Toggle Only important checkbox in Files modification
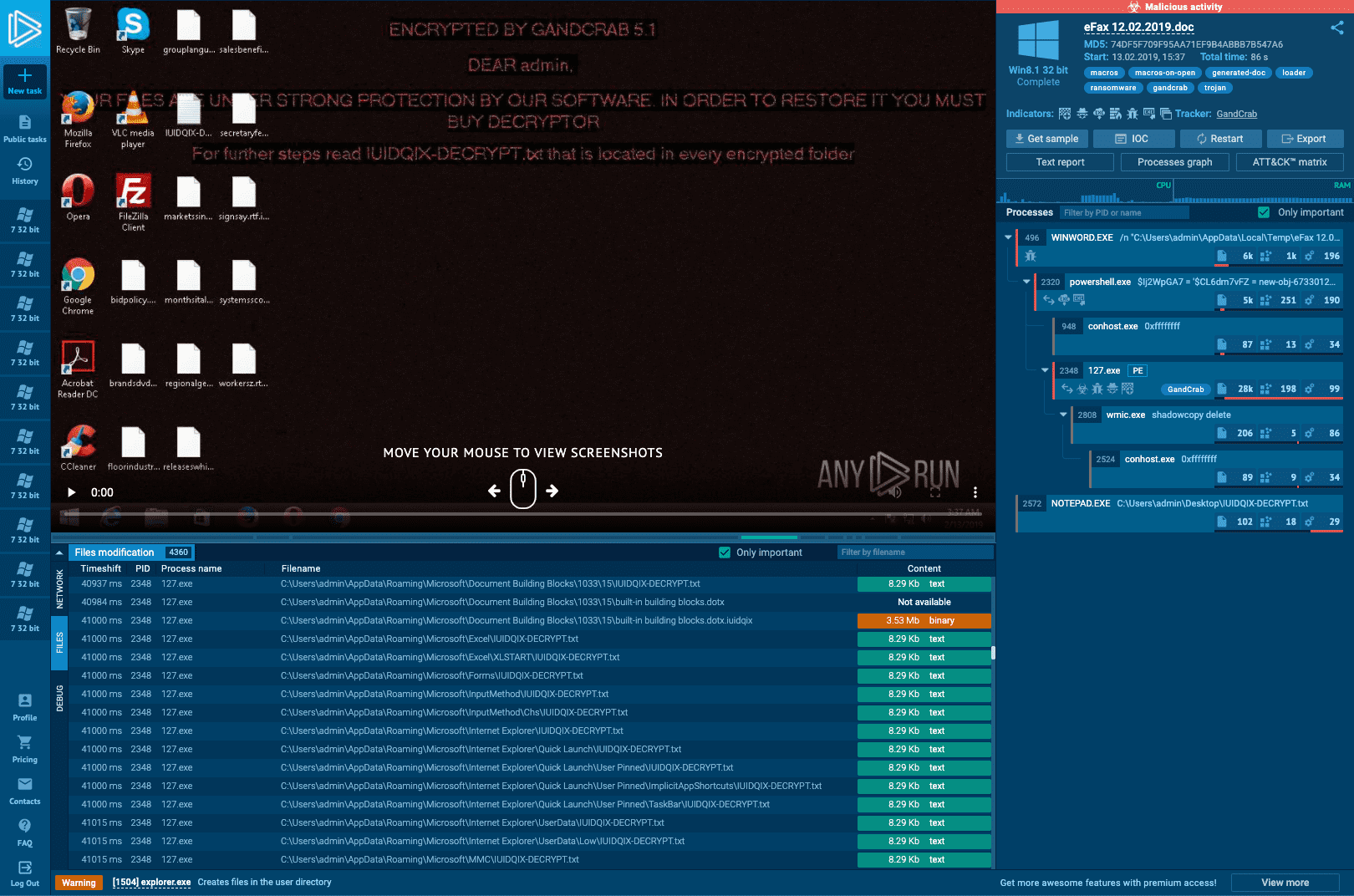This screenshot has width=1354, height=896. tap(725, 552)
